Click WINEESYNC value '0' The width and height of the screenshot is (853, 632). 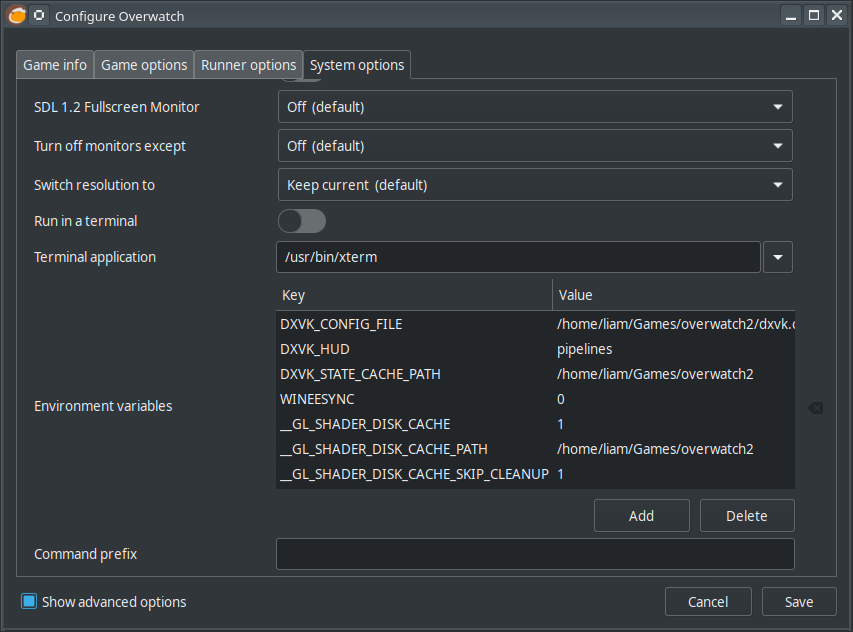click(x=674, y=399)
